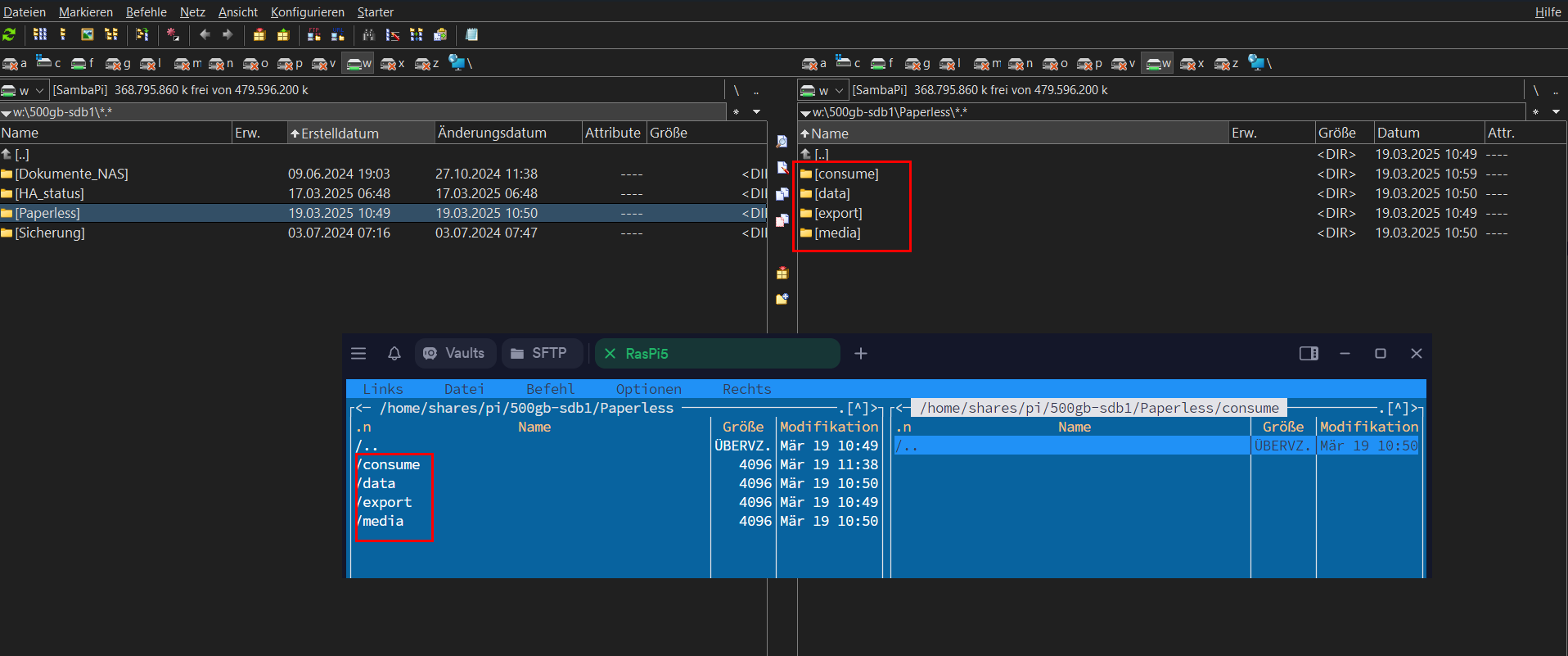This screenshot has width=1568, height=656.
Task: Click the pack files icon in top toolbar
Action: pyautogui.click(x=259, y=34)
